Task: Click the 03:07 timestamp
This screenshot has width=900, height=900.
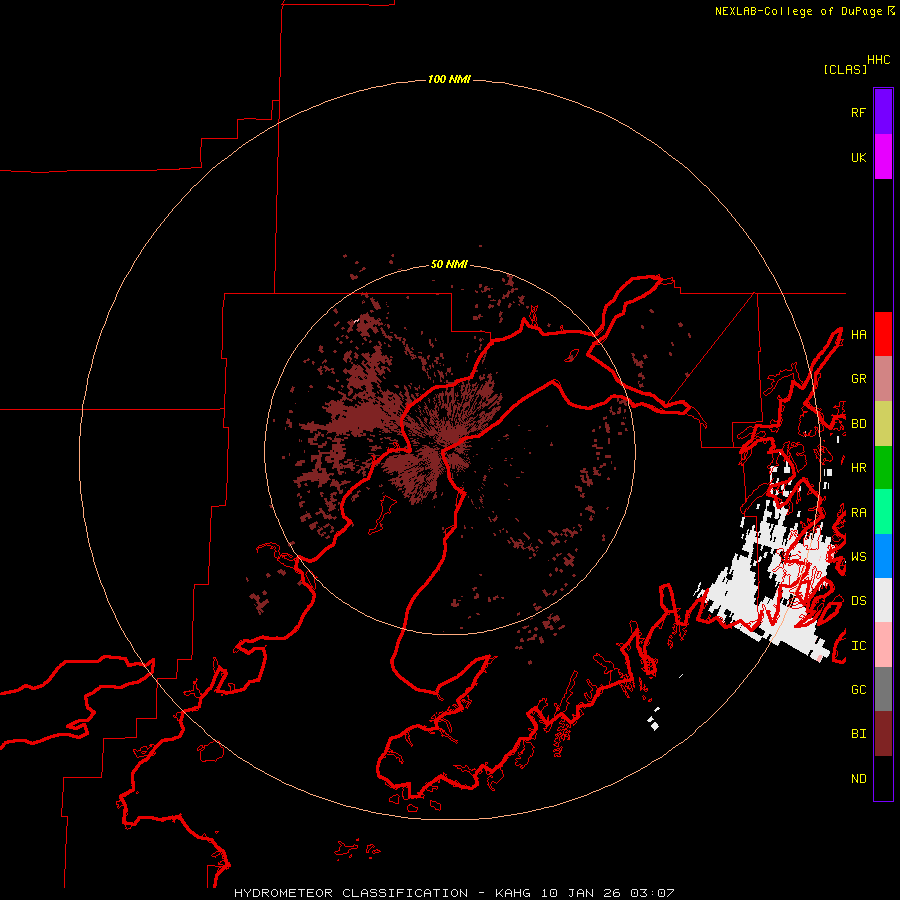Action: [651, 893]
